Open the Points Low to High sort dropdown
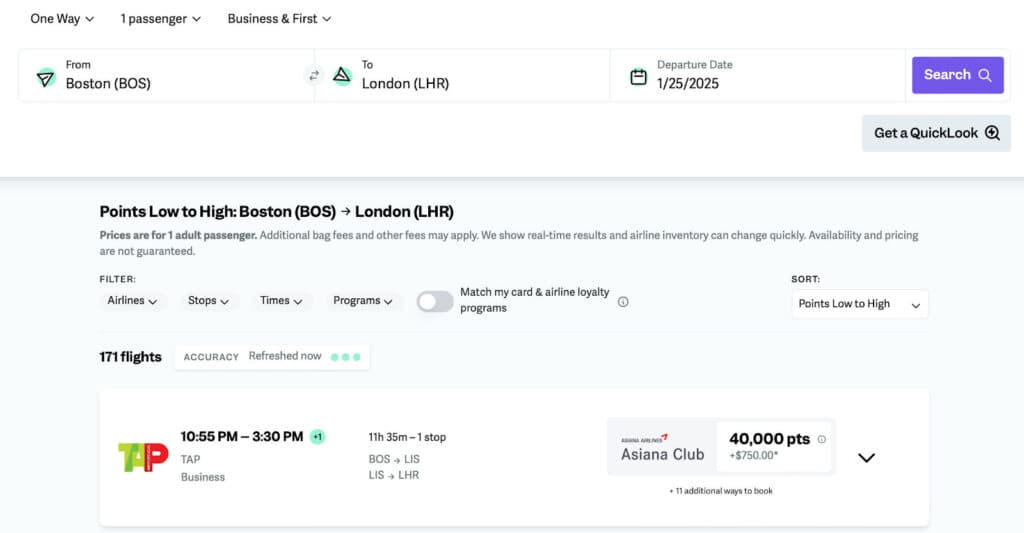This screenshot has width=1024, height=533. [x=859, y=304]
